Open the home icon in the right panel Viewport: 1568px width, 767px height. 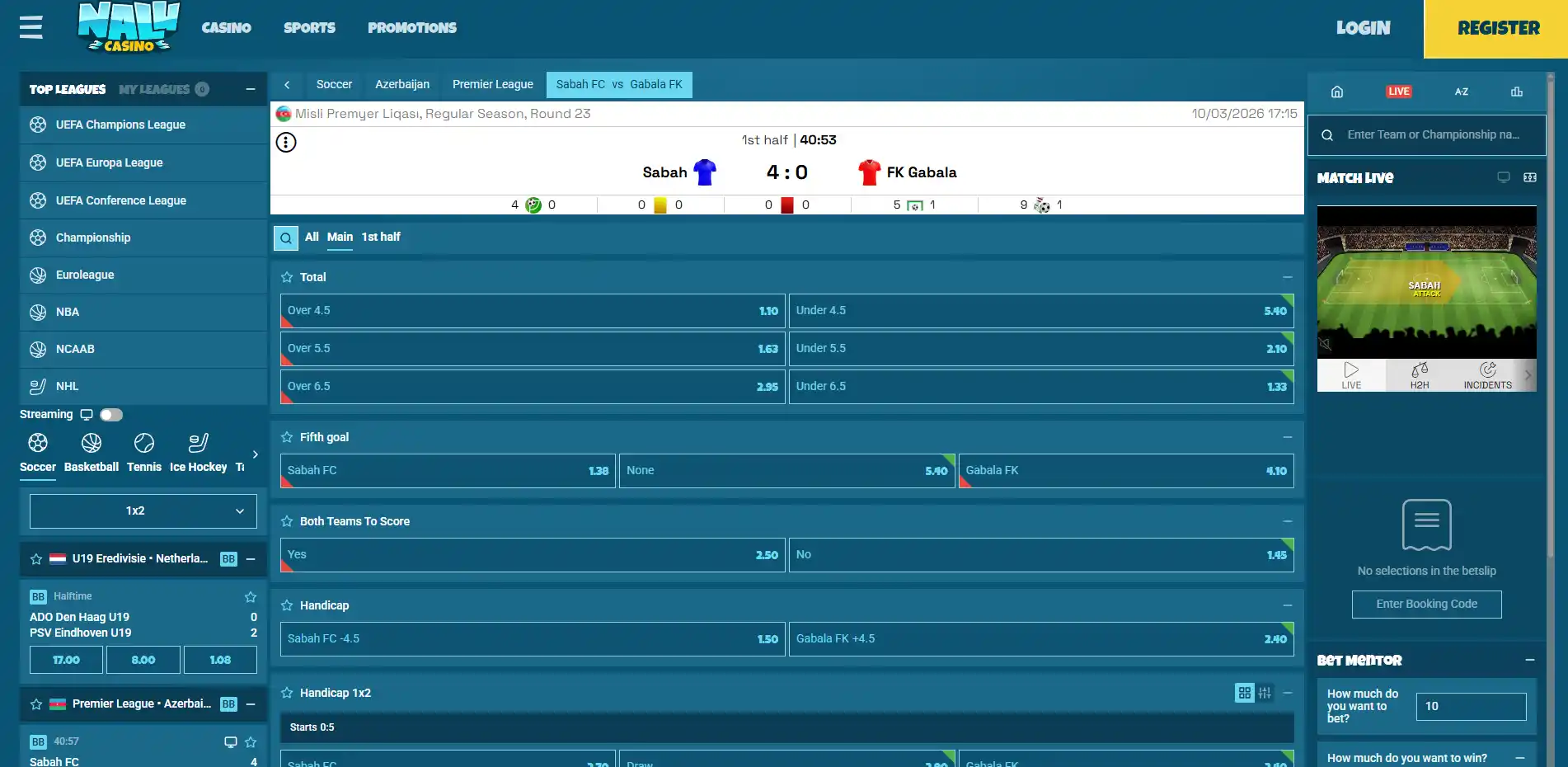(1337, 92)
